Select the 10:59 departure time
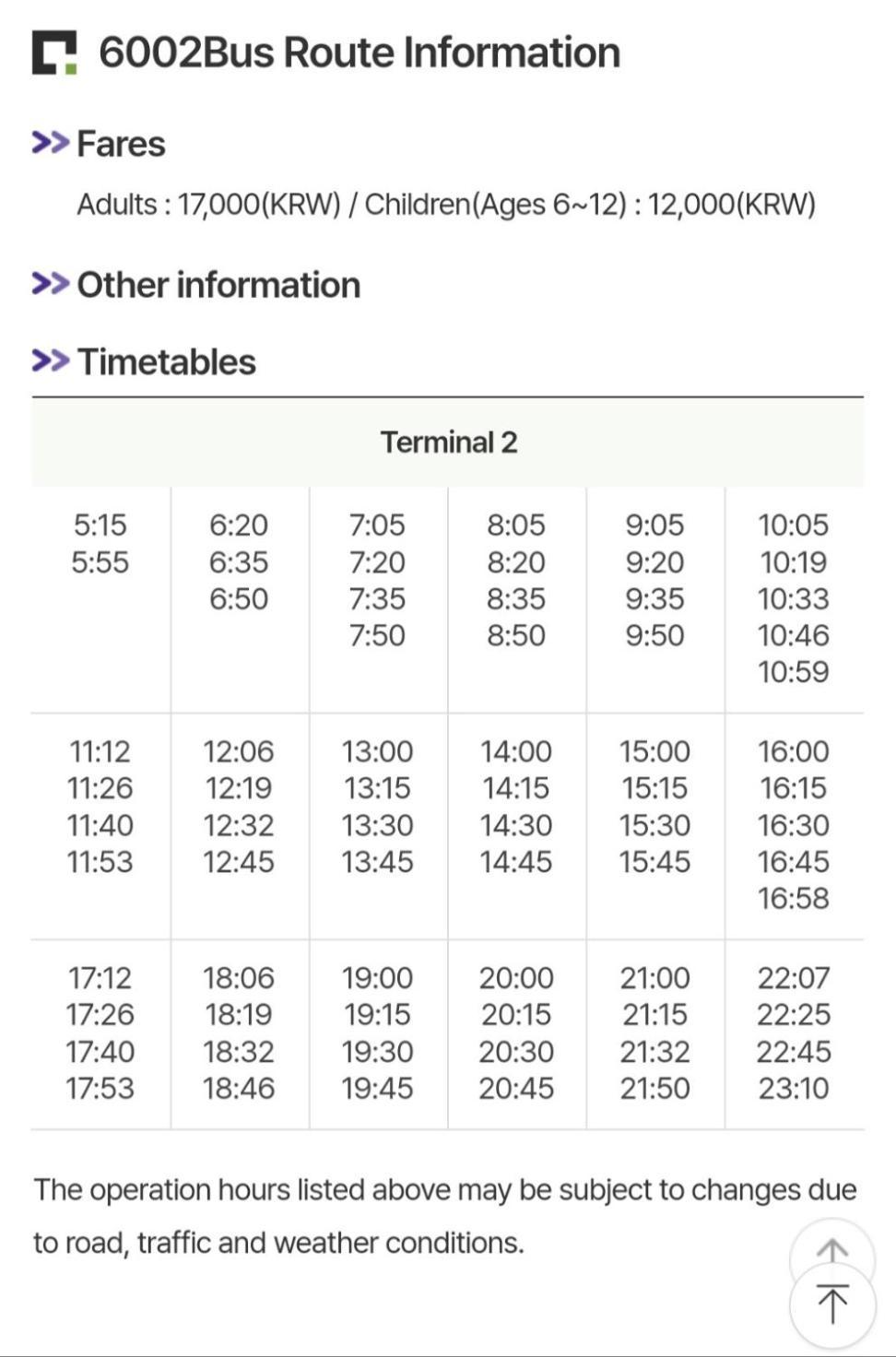896x1357 pixels. point(794,671)
